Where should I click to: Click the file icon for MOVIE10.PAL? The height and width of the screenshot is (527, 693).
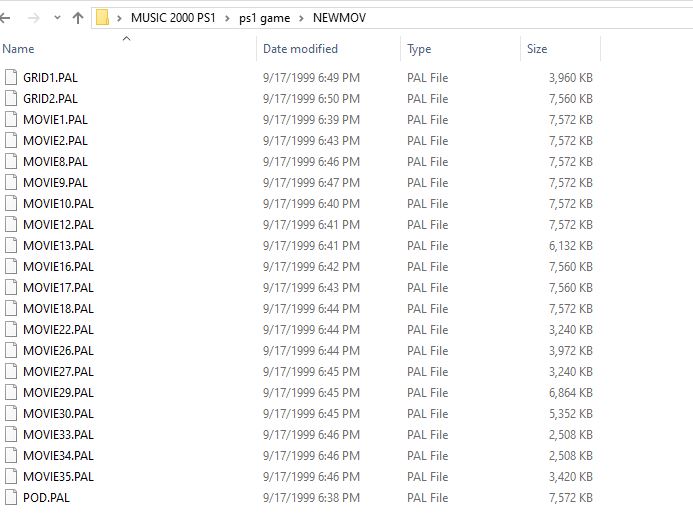(11, 203)
